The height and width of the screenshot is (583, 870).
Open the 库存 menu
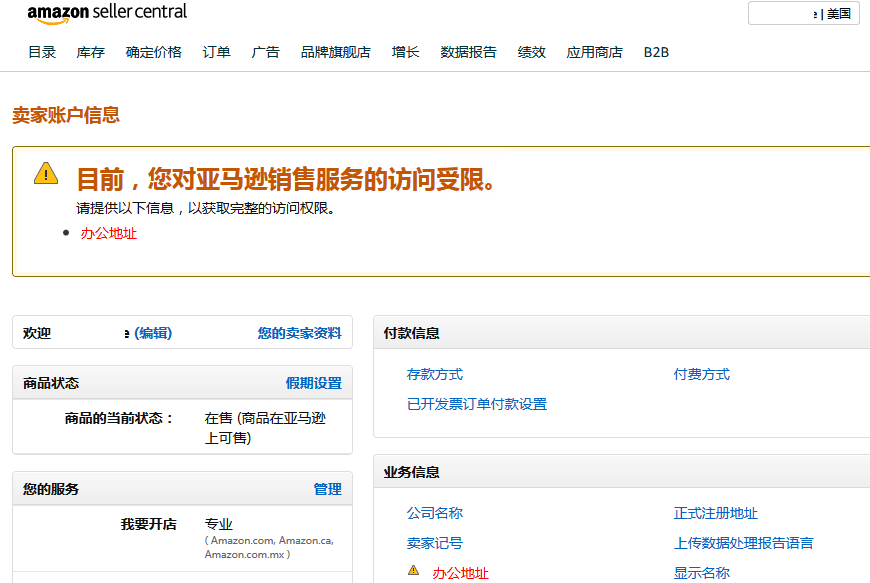[x=90, y=52]
